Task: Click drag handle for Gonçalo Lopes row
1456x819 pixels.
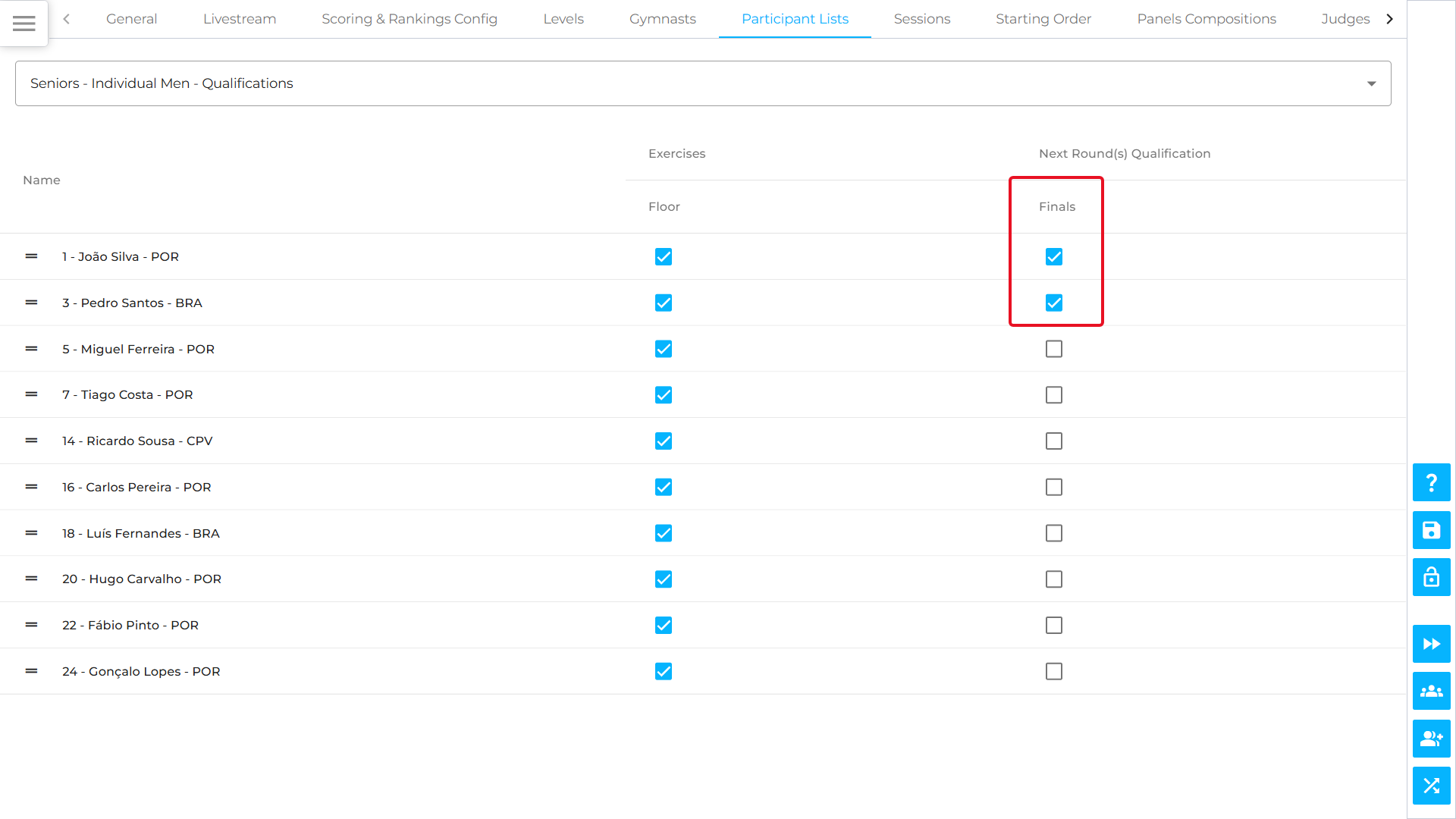Action: click(31, 671)
